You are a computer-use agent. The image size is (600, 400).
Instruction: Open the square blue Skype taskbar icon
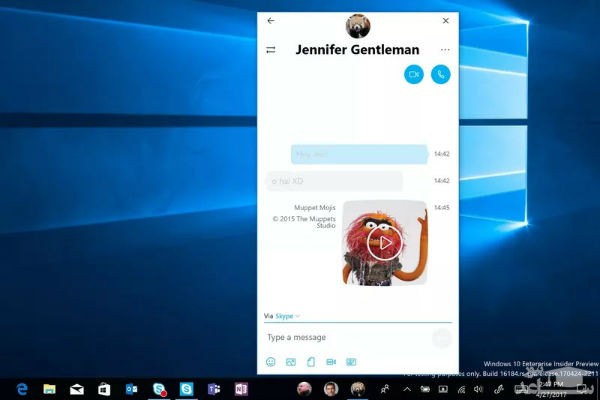(x=186, y=389)
